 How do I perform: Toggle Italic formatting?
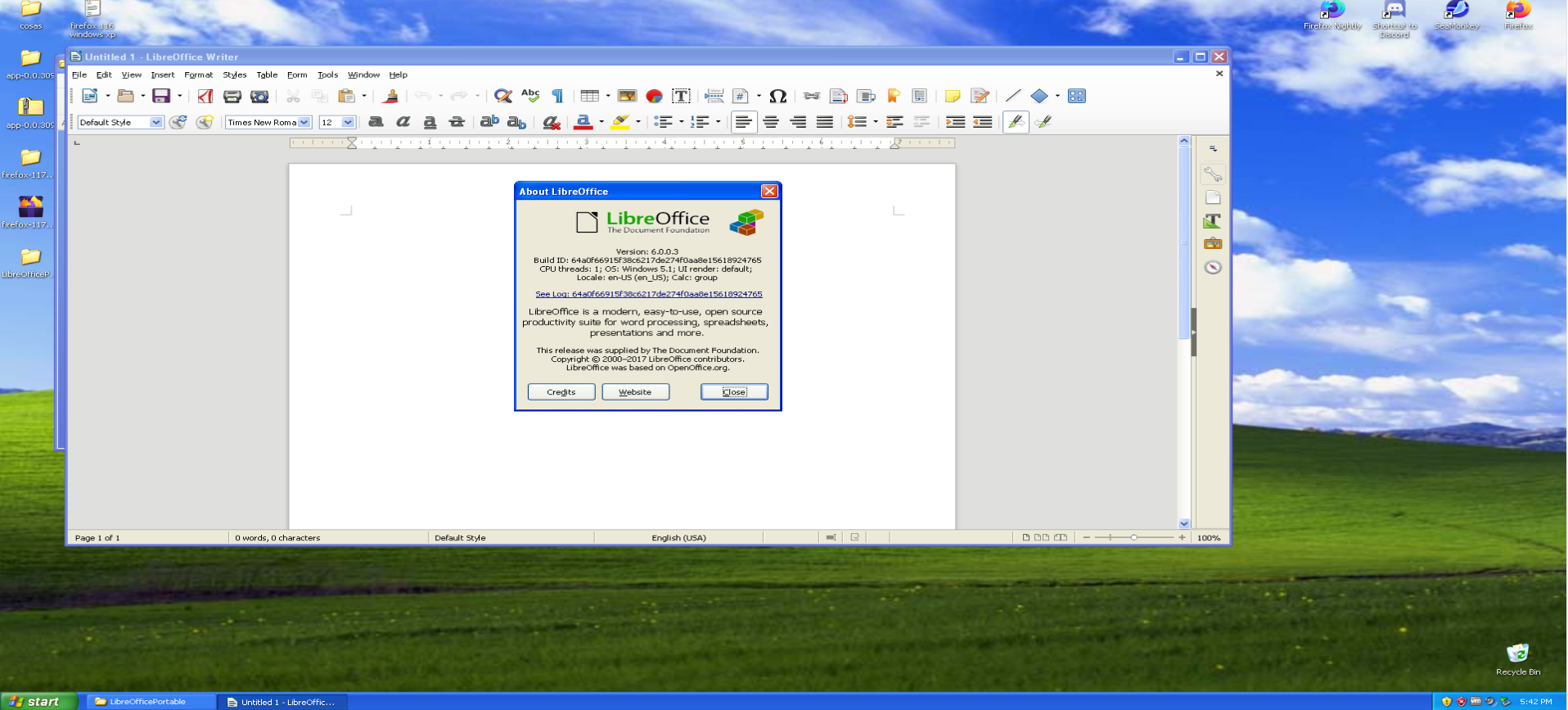[x=403, y=122]
